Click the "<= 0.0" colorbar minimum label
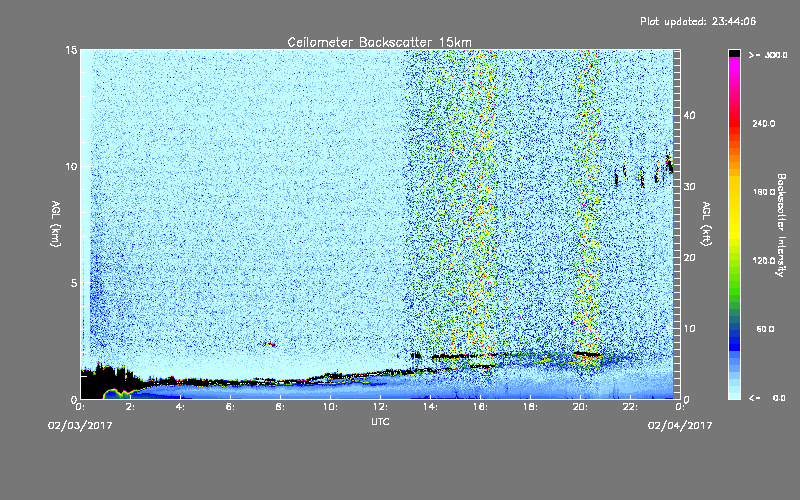 (x=768, y=397)
